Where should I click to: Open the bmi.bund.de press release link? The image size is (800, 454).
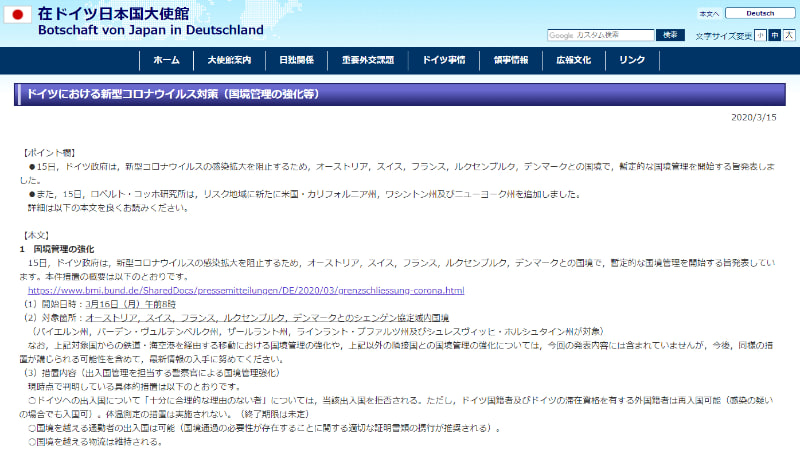click(246, 290)
